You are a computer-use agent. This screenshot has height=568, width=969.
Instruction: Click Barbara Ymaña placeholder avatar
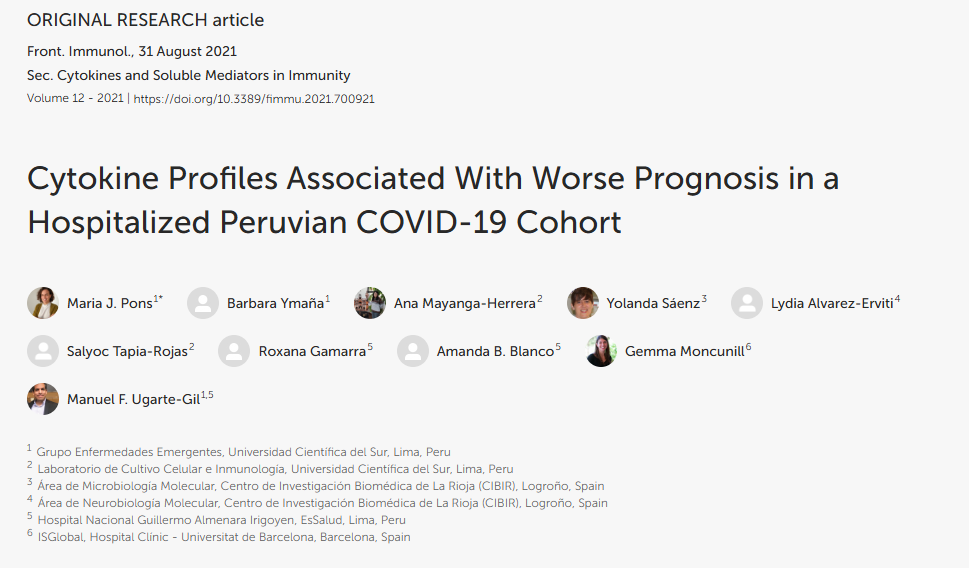pos(203,303)
